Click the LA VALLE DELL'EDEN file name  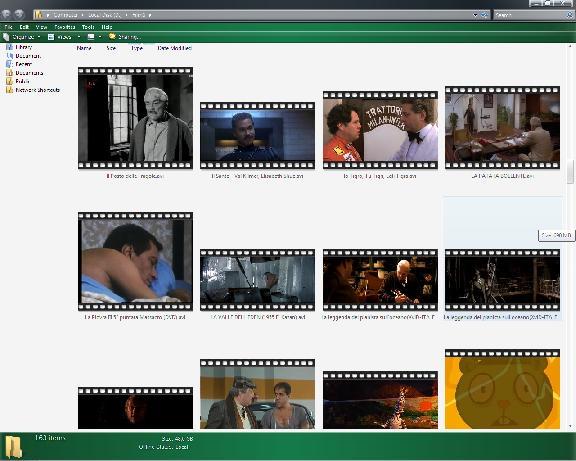(258, 317)
